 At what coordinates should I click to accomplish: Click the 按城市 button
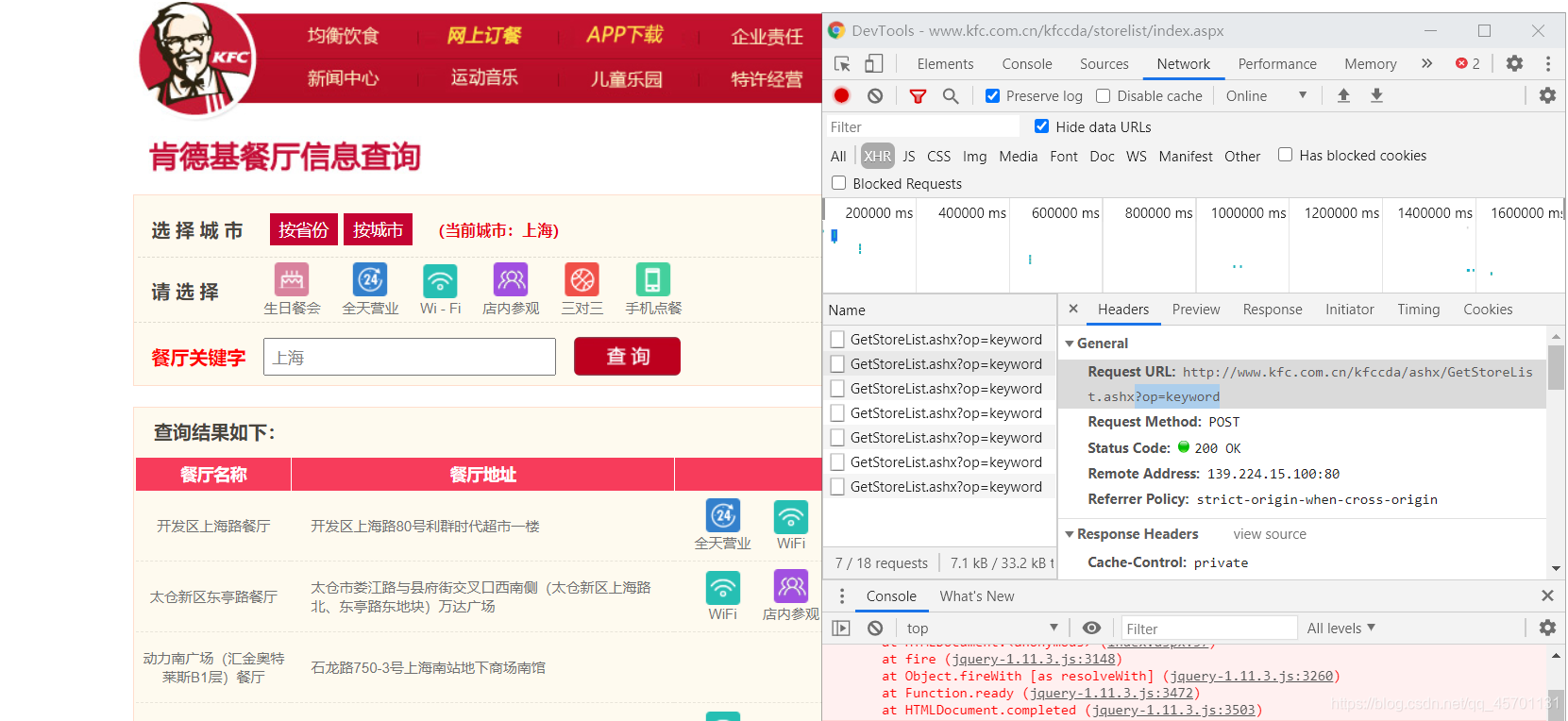pyautogui.click(x=378, y=229)
